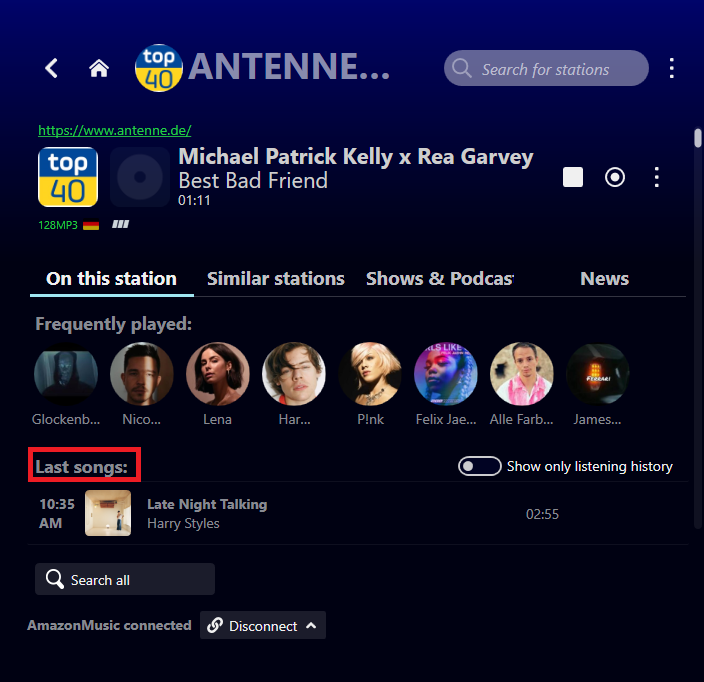Image resolution: width=704 pixels, height=682 pixels.
Task: Click the 02:55 song duration
Action: (542, 514)
